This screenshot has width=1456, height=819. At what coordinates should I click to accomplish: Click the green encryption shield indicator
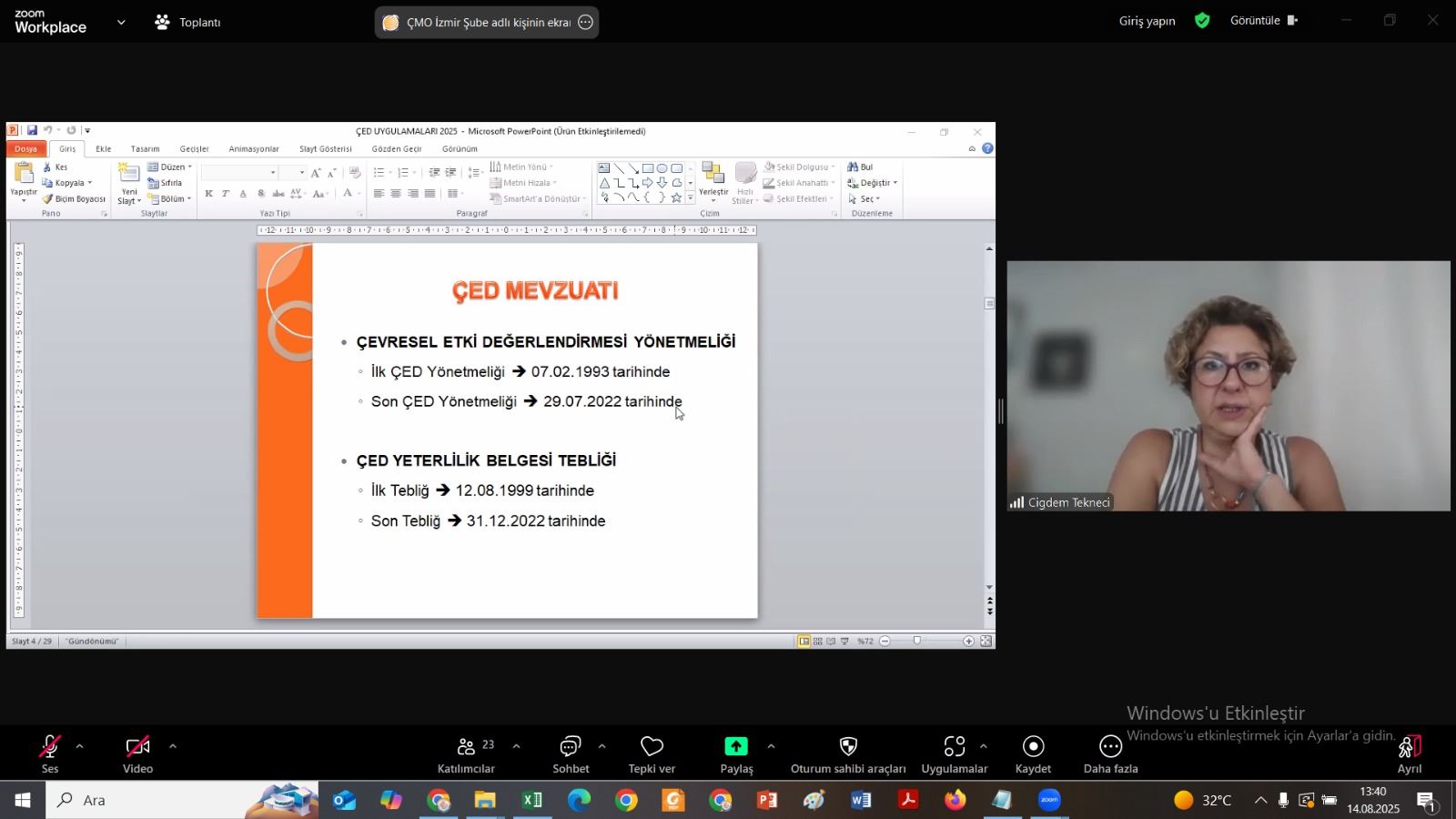[x=1202, y=20]
